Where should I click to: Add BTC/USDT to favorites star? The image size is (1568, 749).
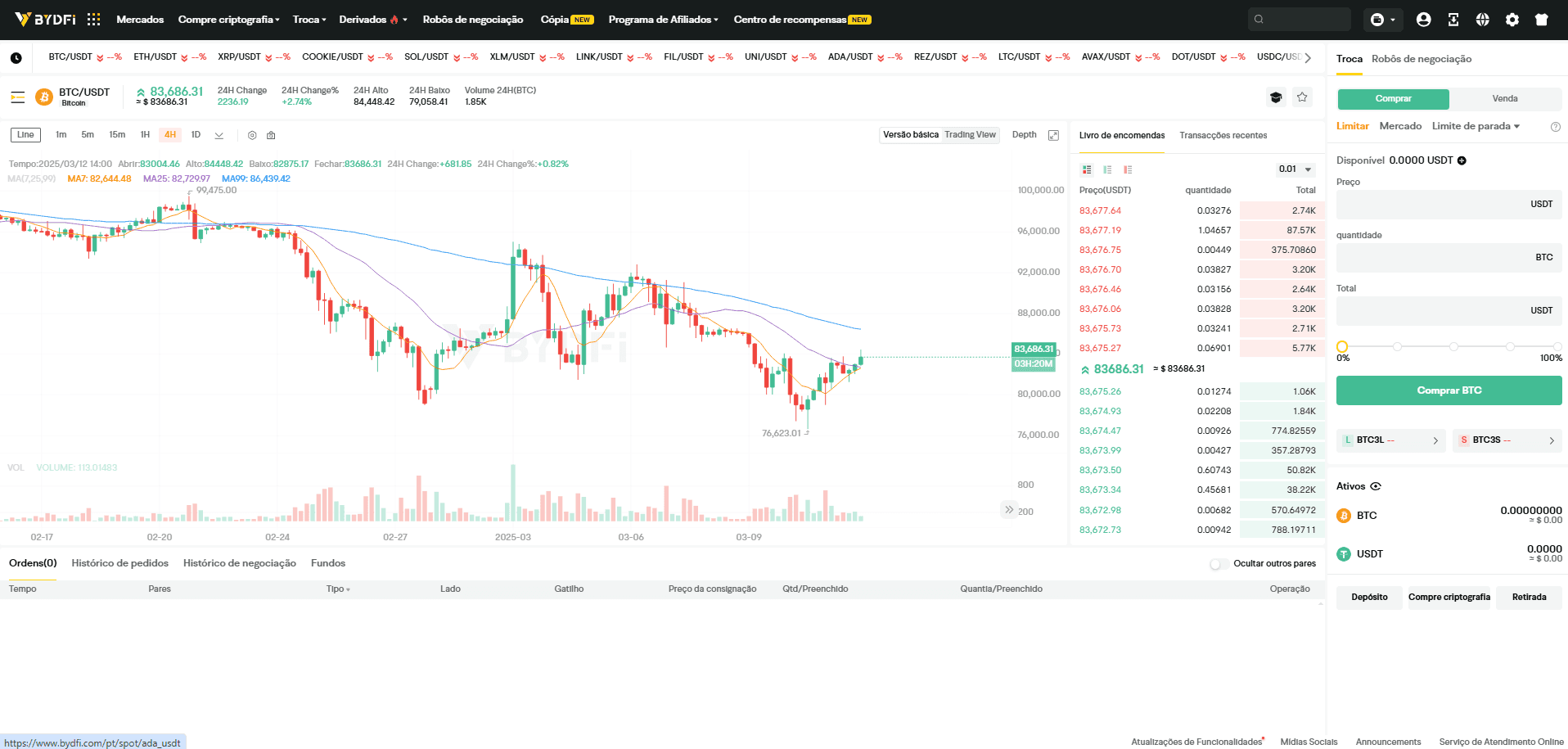point(1302,97)
